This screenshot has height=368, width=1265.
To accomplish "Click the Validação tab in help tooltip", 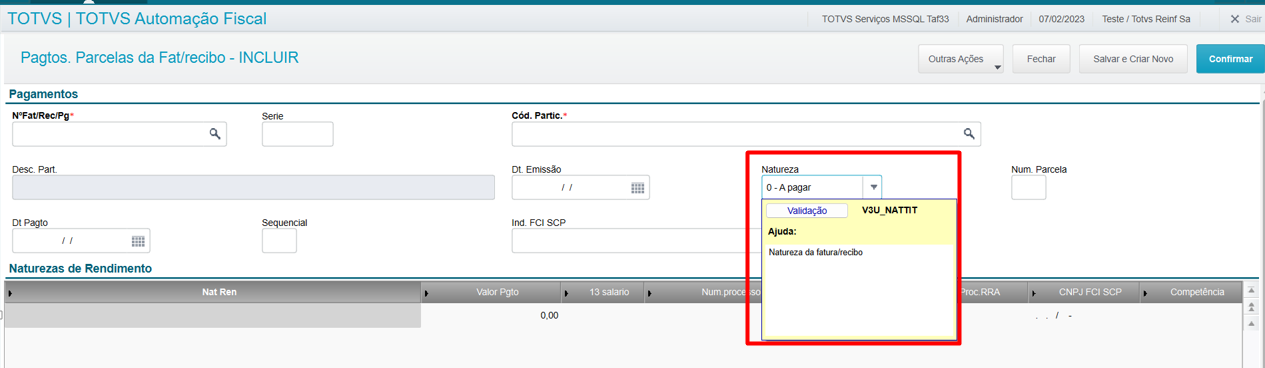I will coord(807,211).
